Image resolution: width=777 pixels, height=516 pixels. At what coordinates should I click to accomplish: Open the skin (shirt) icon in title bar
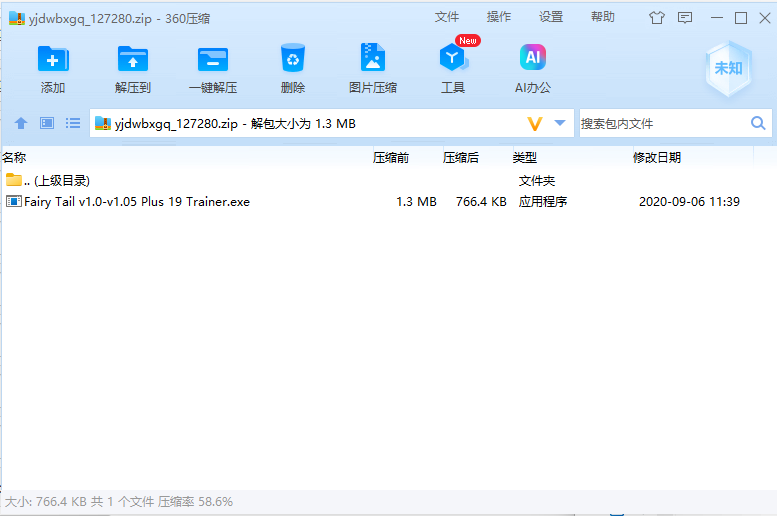pyautogui.click(x=657, y=18)
